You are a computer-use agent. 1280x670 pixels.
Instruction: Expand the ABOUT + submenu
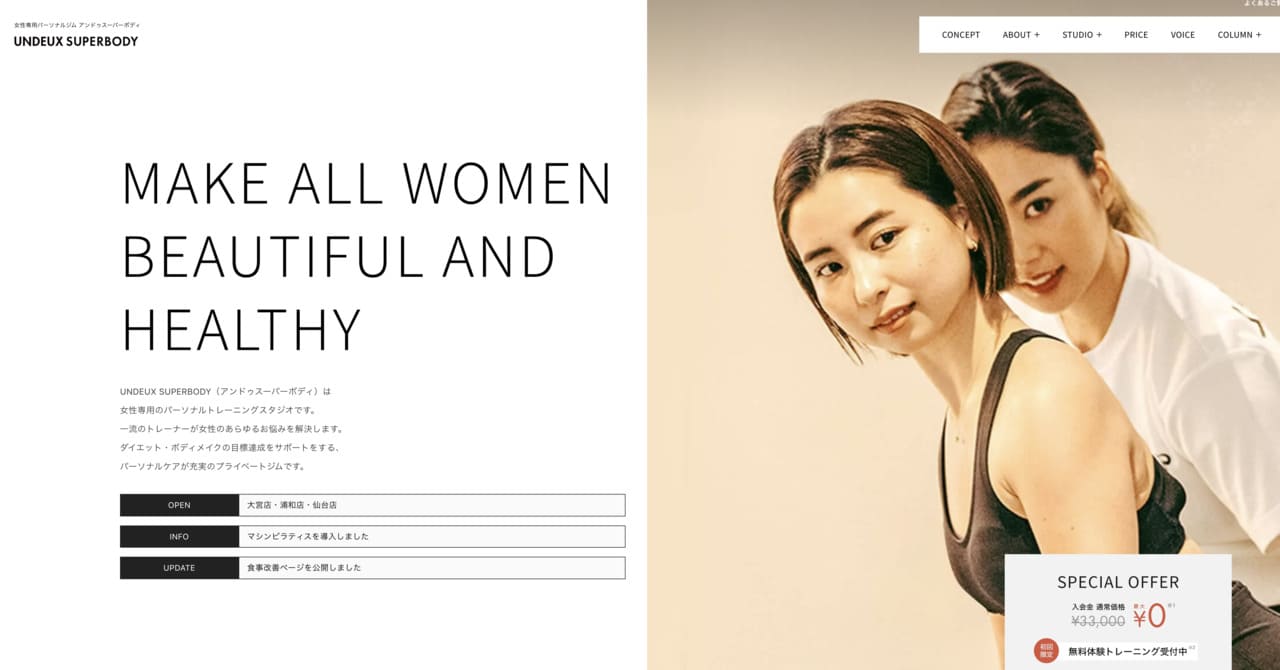click(x=1021, y=35)
